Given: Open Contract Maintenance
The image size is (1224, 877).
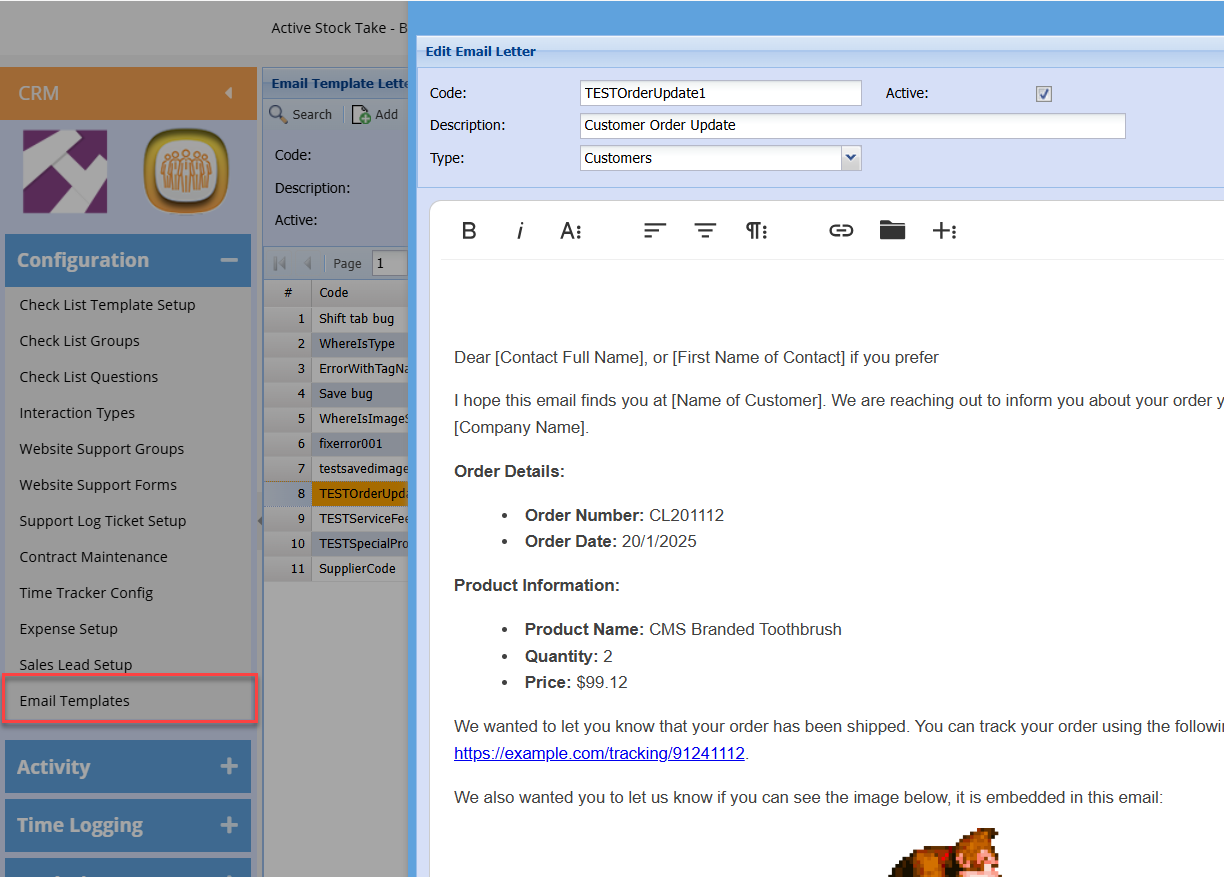Looking at the screenshot, I should tap(93, 557).
